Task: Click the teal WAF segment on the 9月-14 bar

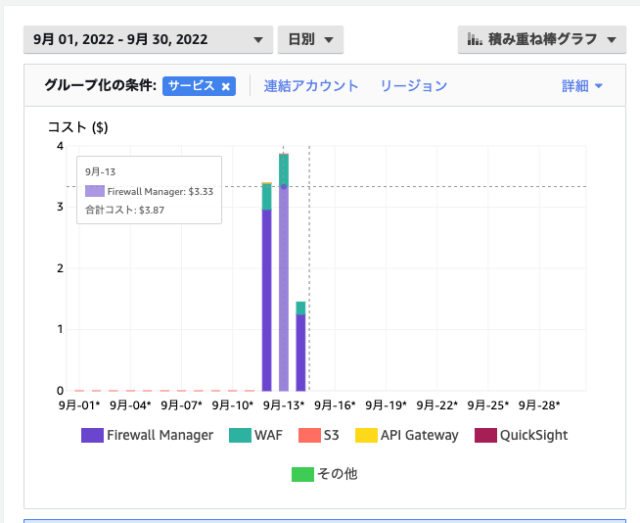Action: 301,308
